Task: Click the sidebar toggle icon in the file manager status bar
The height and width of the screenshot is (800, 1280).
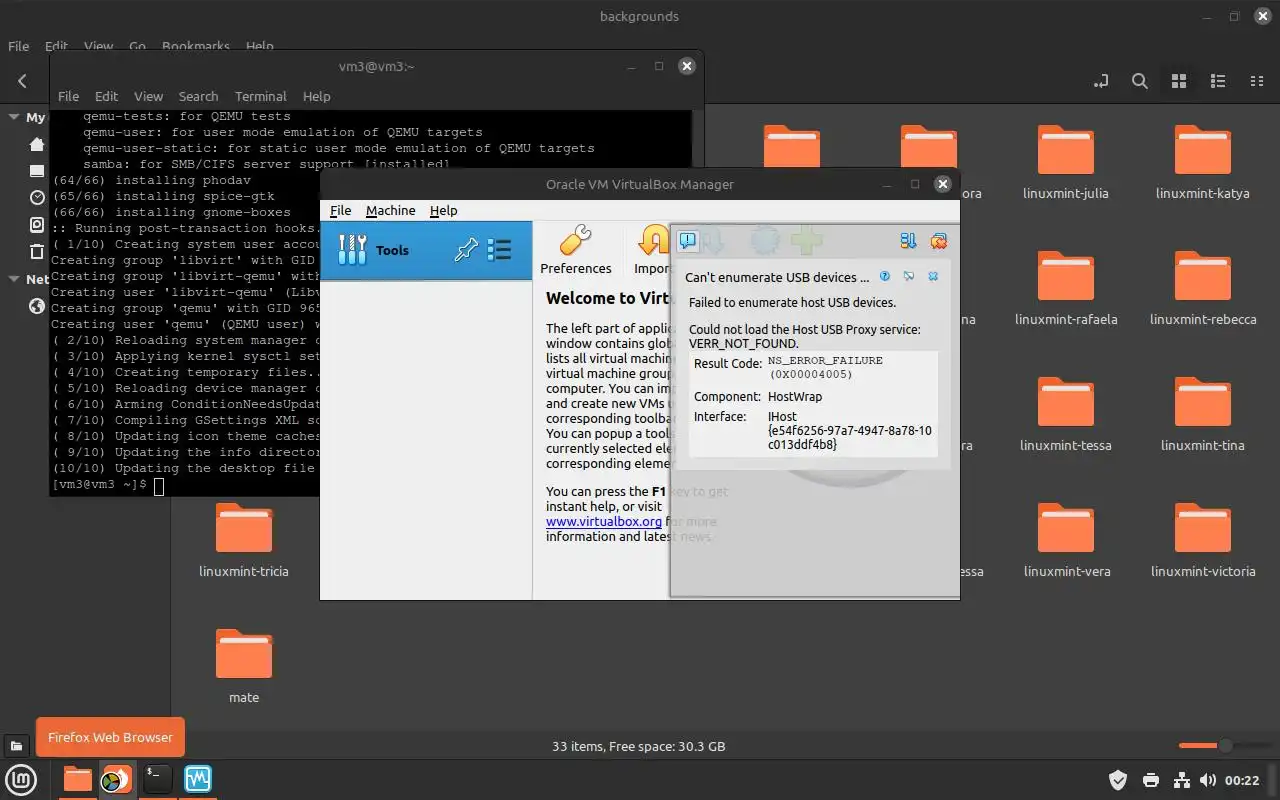Action: [16, 746]
